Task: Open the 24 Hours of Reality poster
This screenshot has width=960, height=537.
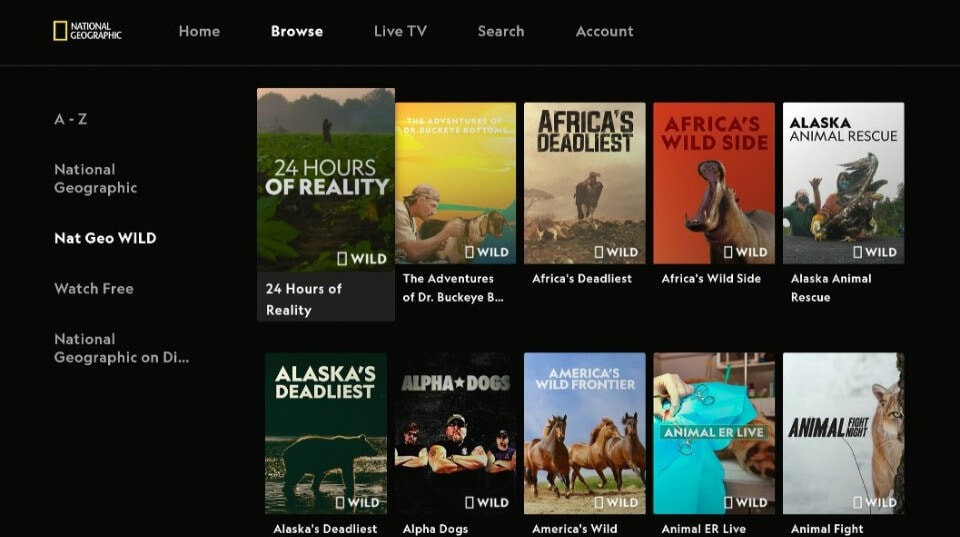Action: pos(326,180)
